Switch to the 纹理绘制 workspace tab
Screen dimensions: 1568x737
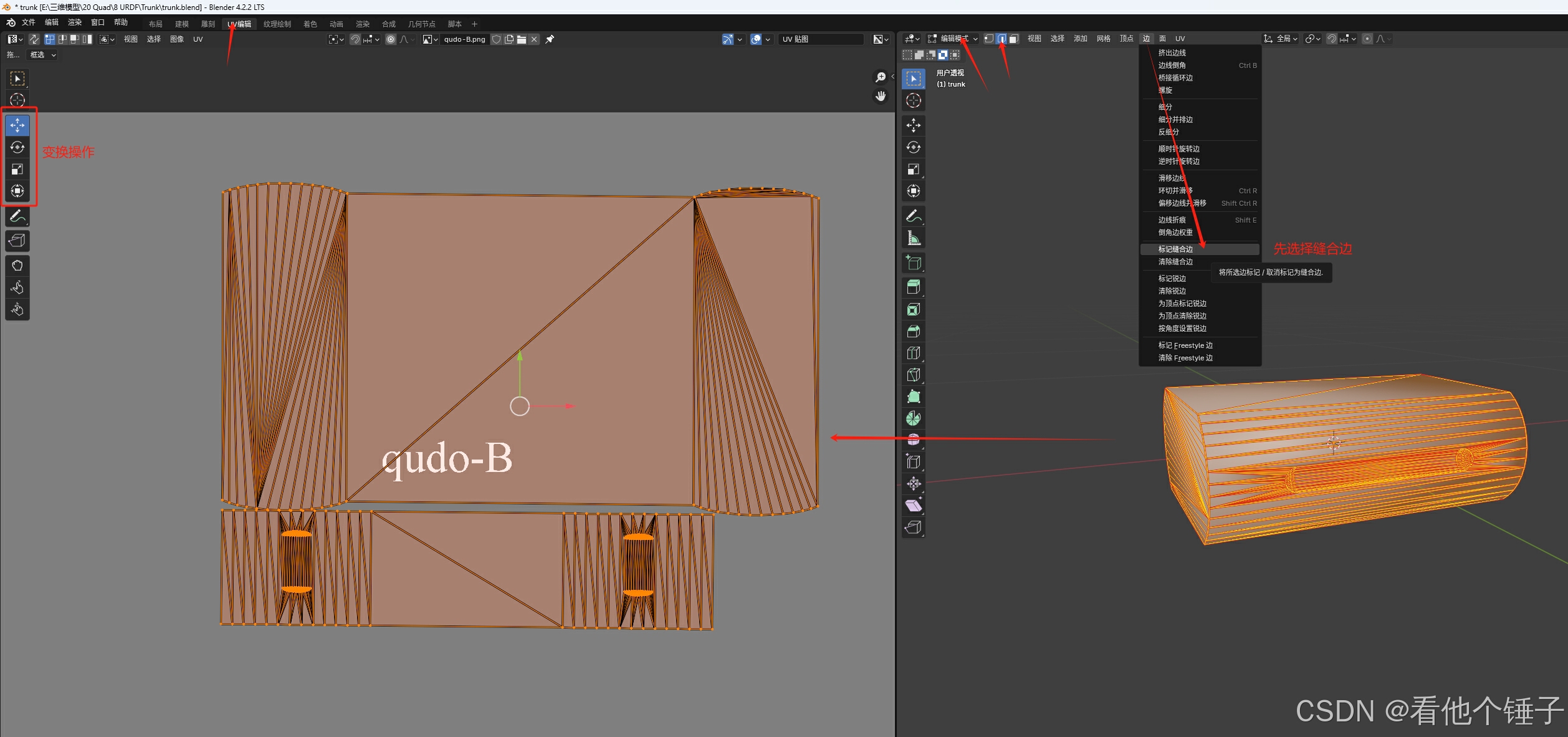coord(277,24)
